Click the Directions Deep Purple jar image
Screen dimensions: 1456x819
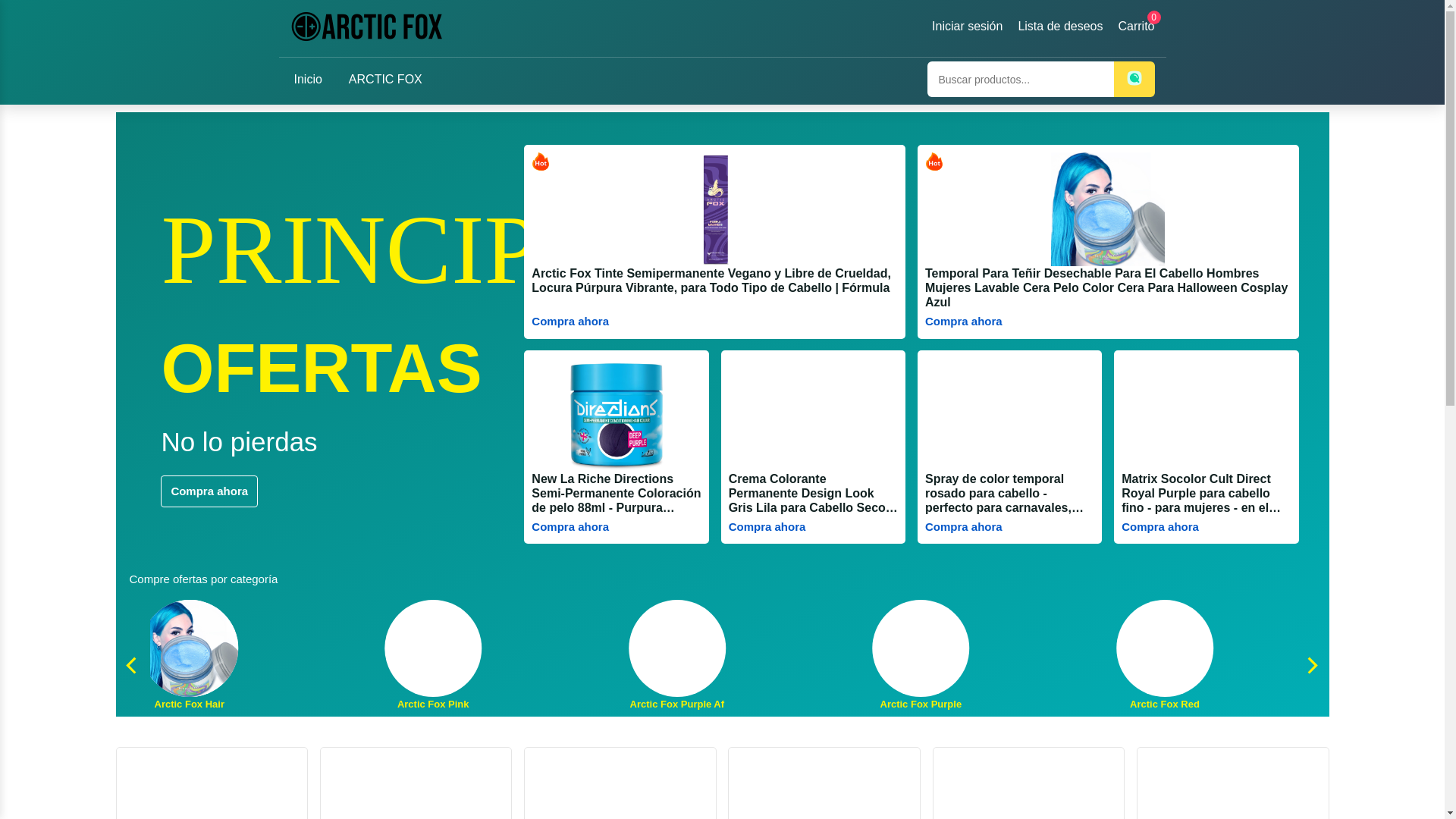pos(617,414)
